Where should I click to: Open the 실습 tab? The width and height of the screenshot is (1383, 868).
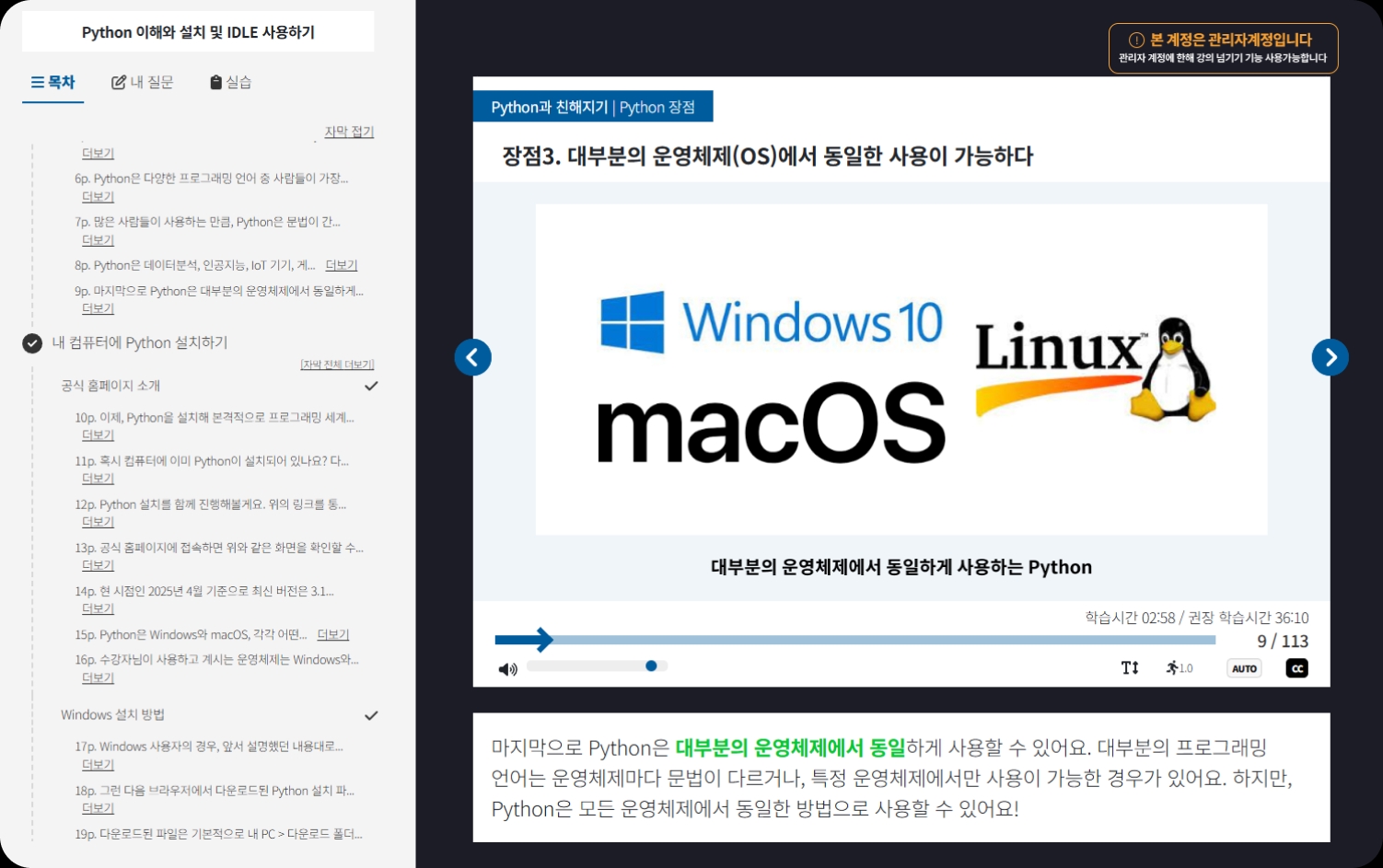pyautogui.click(x=230, y=82)
